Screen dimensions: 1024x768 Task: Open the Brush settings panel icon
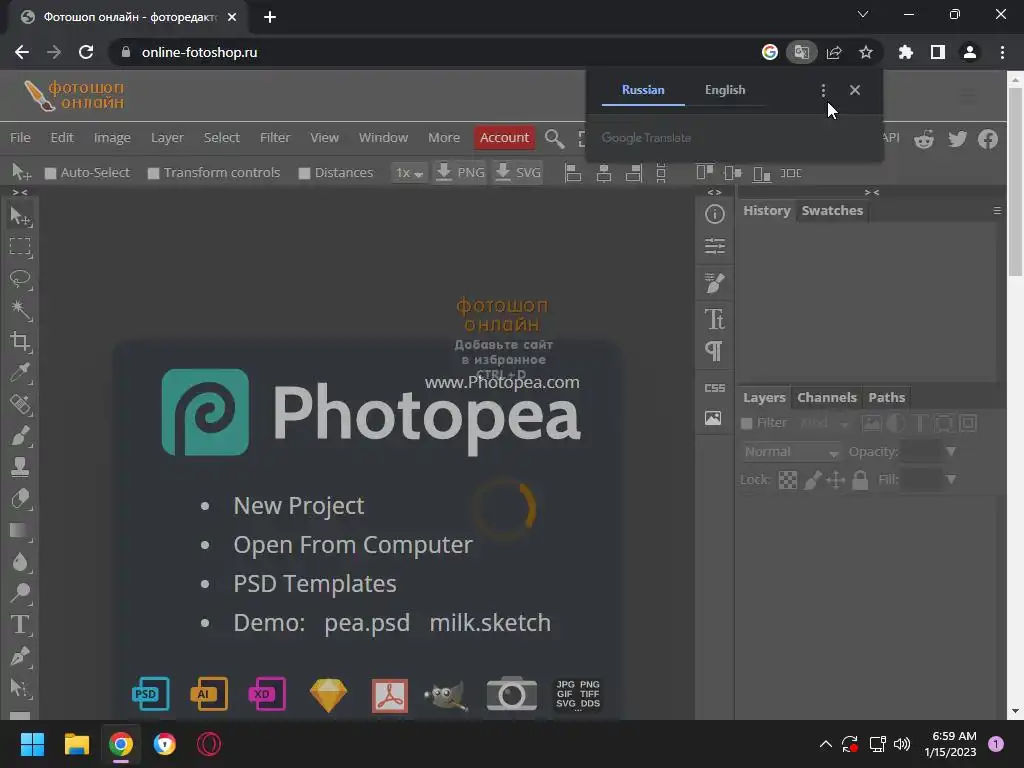click(714, 283)
